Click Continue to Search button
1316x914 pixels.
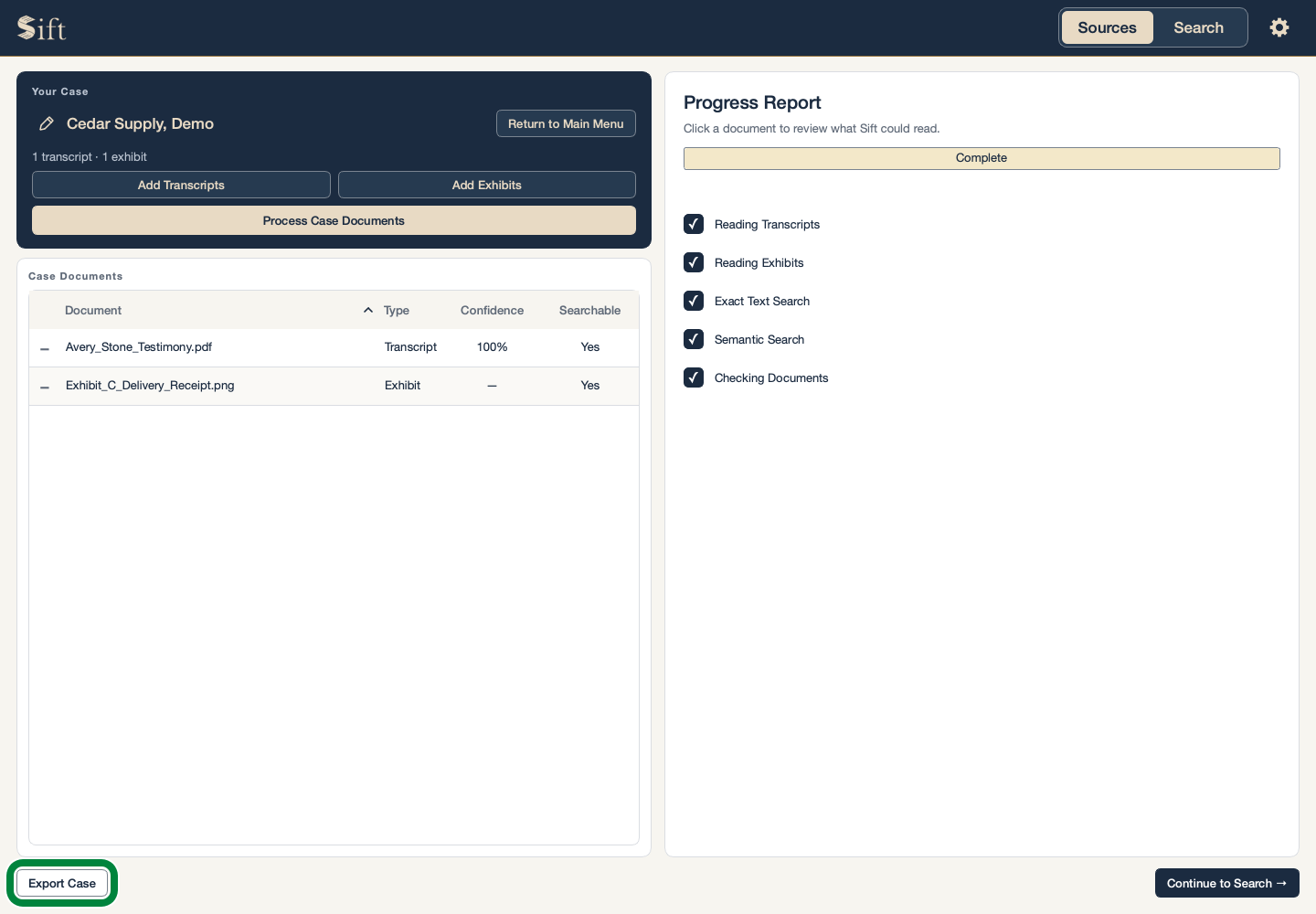tap(1227, 883)
